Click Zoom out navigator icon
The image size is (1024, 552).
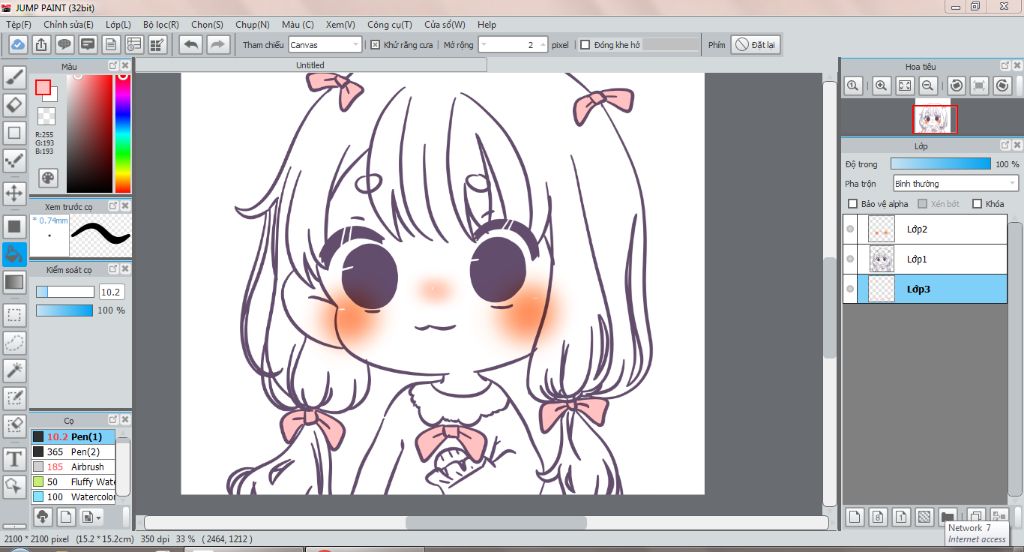click(x=928, y=86)
